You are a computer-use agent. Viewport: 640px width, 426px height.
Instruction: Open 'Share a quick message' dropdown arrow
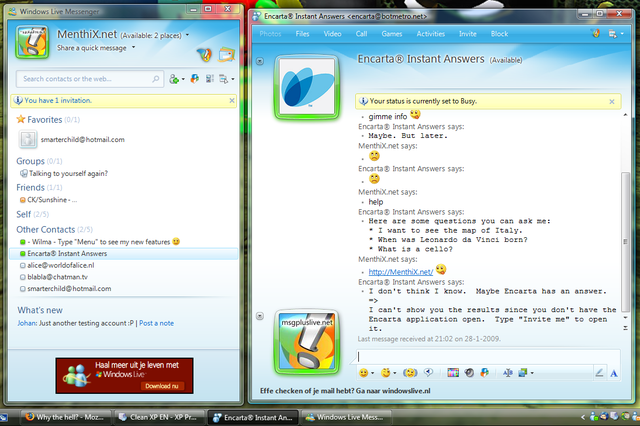pos(133,48)
